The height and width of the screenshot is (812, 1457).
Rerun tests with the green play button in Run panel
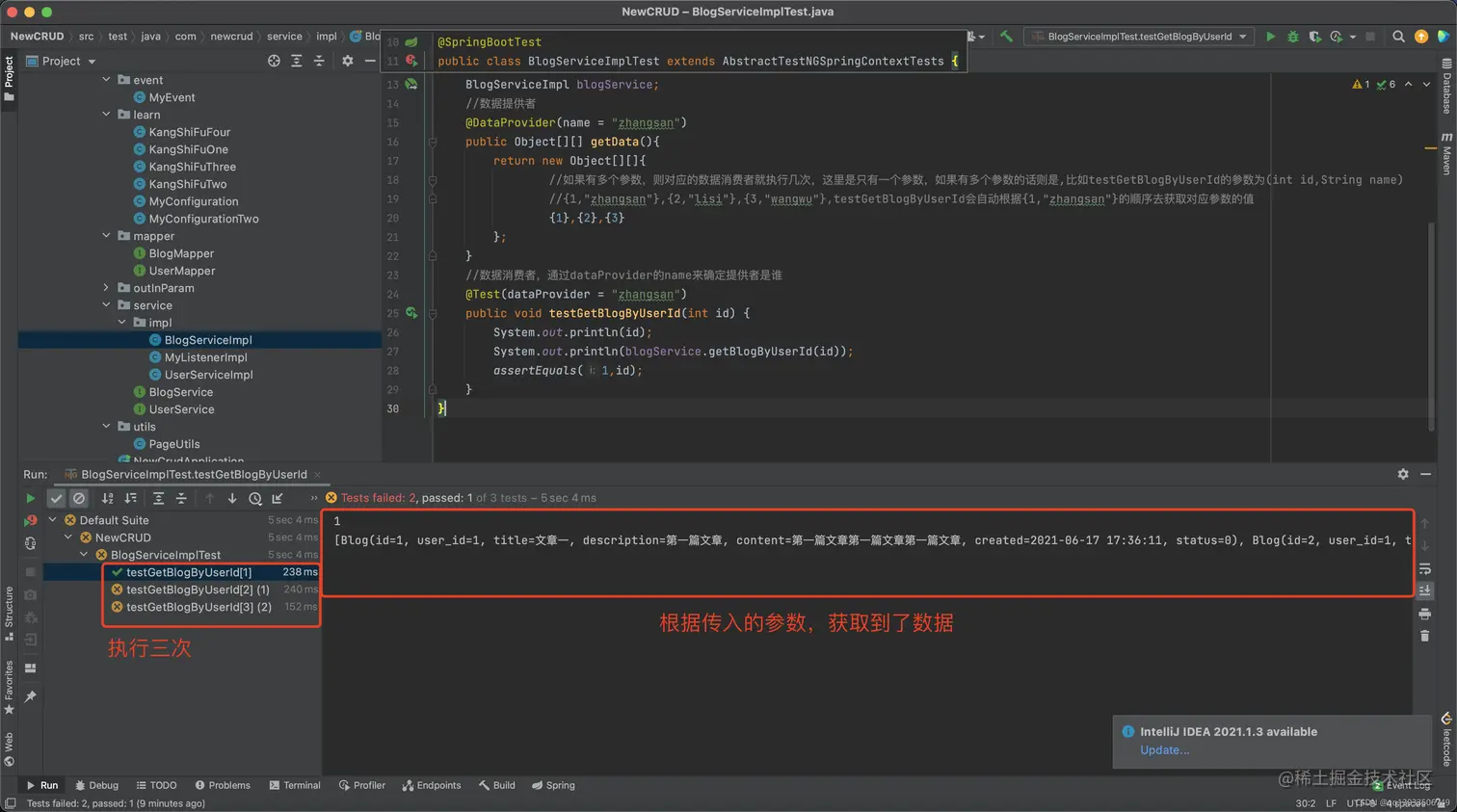[x=30, y=498]
